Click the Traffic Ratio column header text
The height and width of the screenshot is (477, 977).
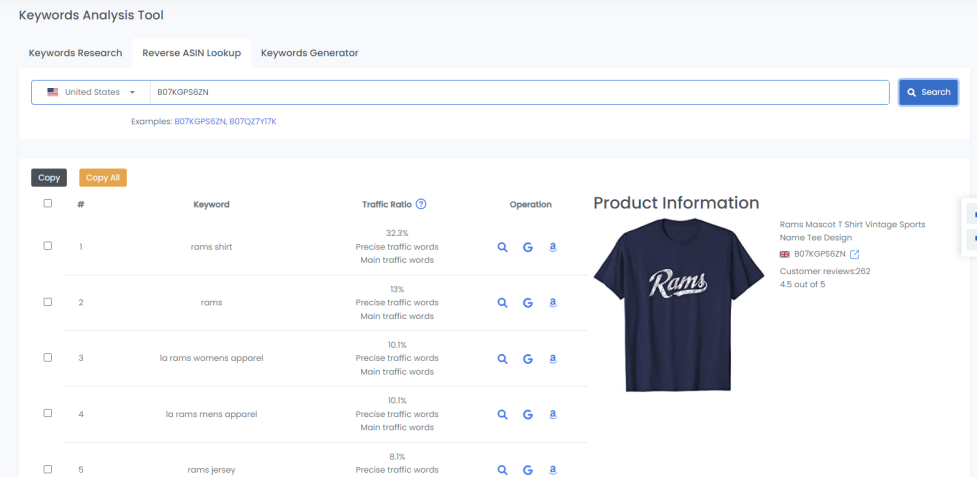[387, 204]
